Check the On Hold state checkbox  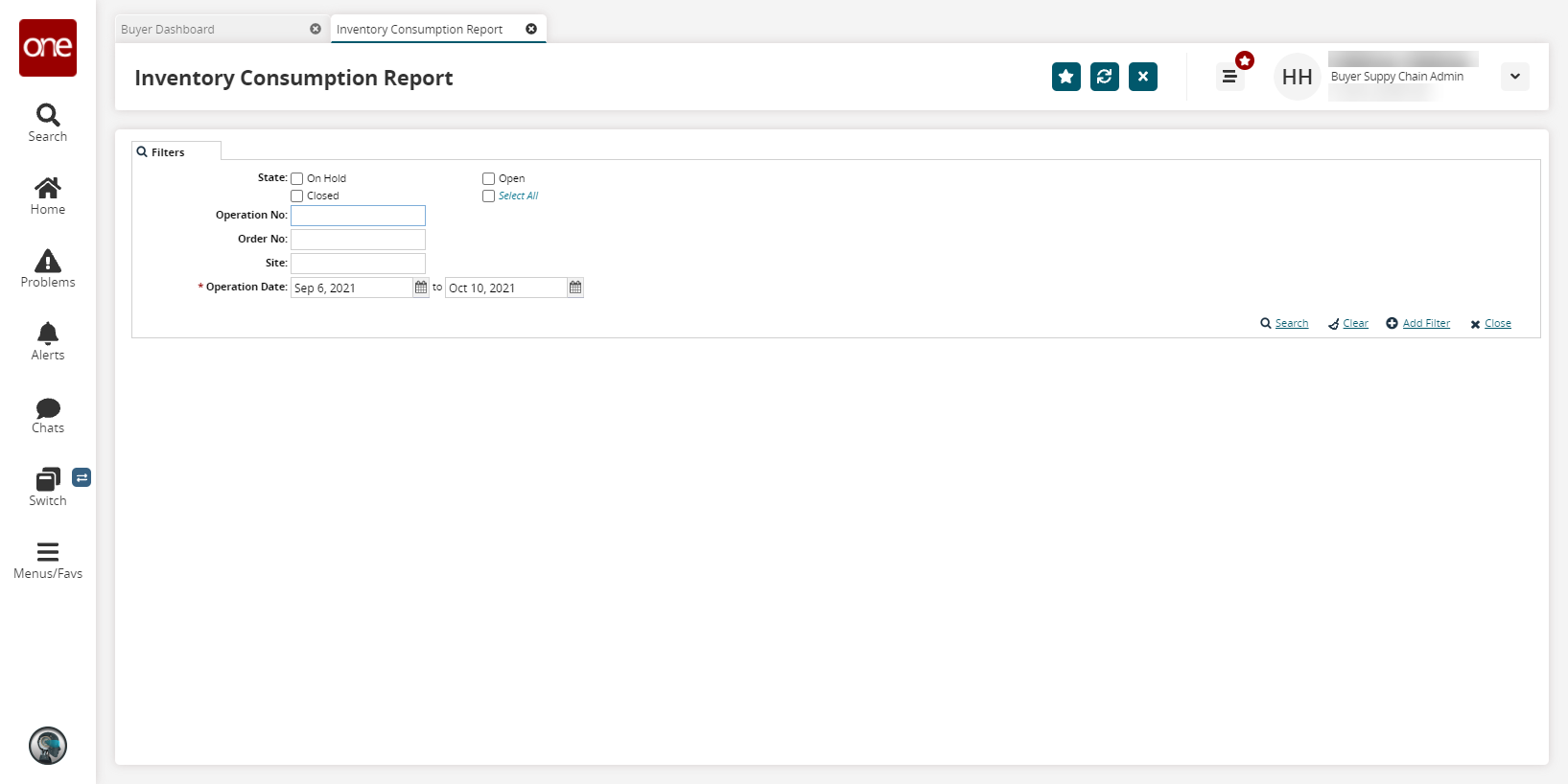tap(297, 178)
